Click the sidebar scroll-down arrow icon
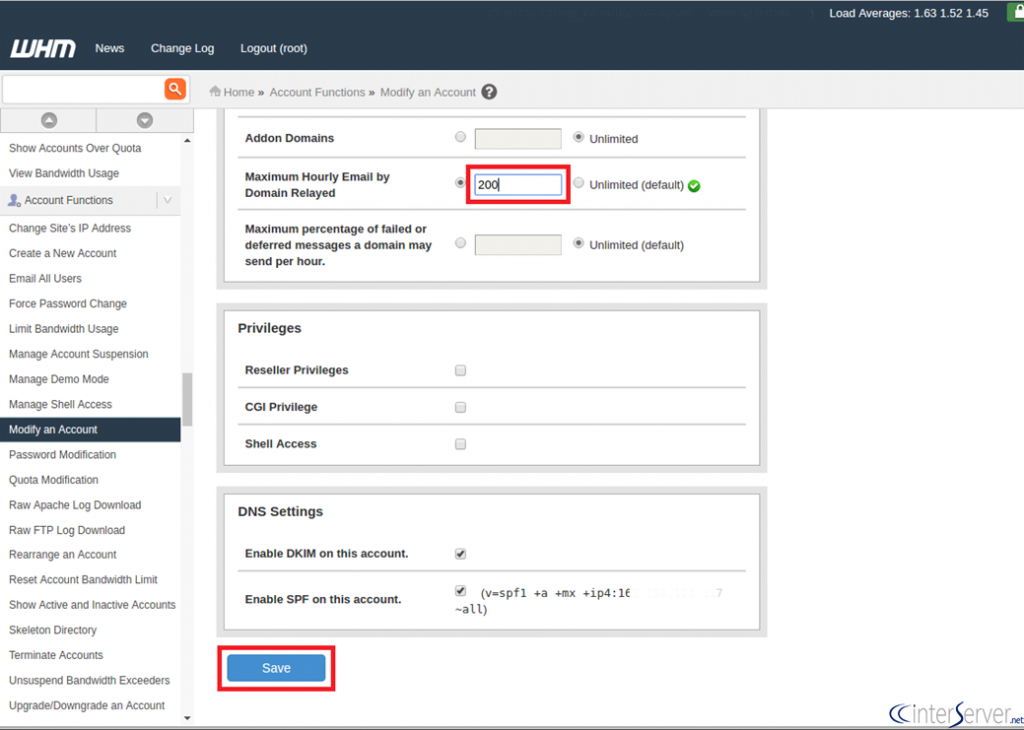This screenshot has width=1024, height=730. tap(144, 120)
